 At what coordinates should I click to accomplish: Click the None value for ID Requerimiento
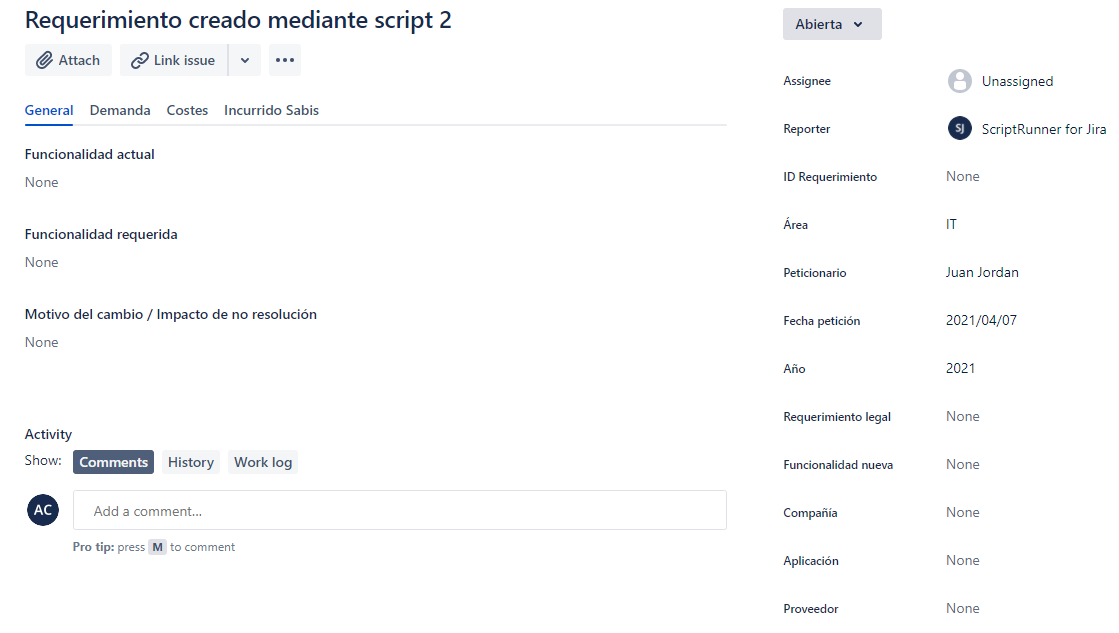coord(963,176)
